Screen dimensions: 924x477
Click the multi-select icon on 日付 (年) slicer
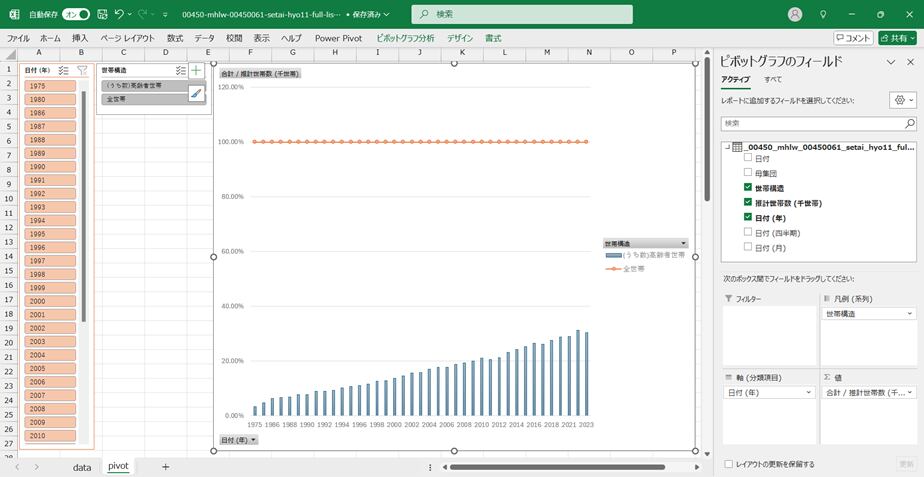click(x=64, y=71)
